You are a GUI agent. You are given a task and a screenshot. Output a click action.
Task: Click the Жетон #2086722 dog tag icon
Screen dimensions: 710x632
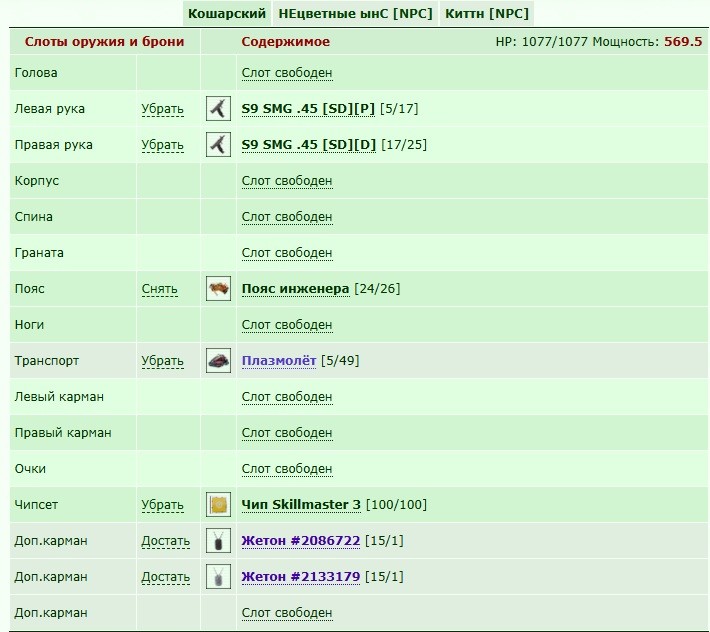coord(218,541)
